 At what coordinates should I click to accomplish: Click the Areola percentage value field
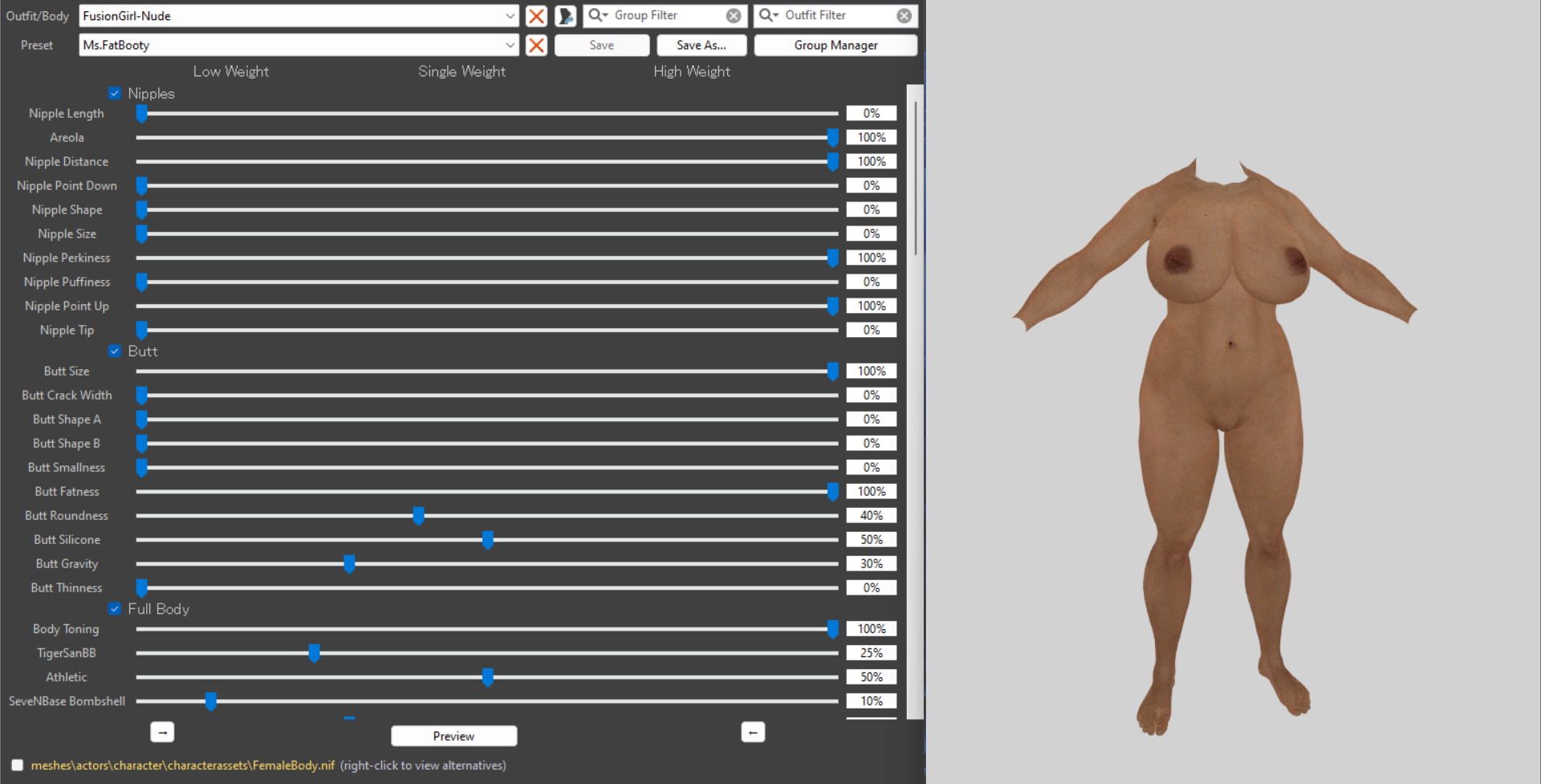872,137
